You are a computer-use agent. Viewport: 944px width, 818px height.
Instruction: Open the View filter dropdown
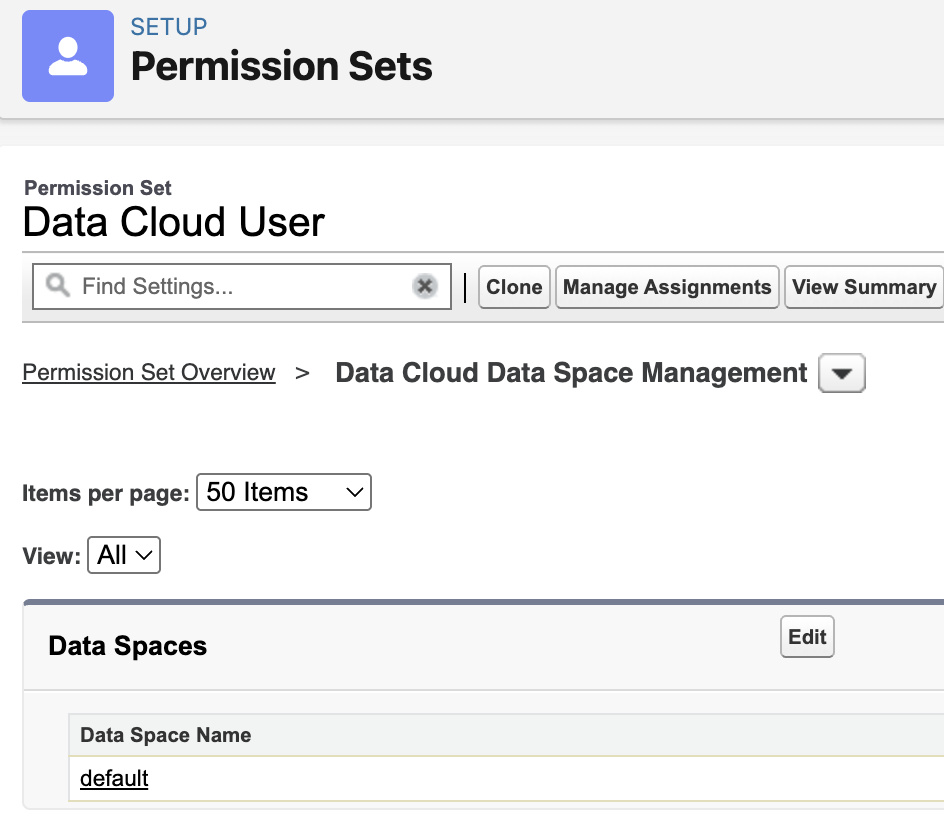(x=124, y=555)
